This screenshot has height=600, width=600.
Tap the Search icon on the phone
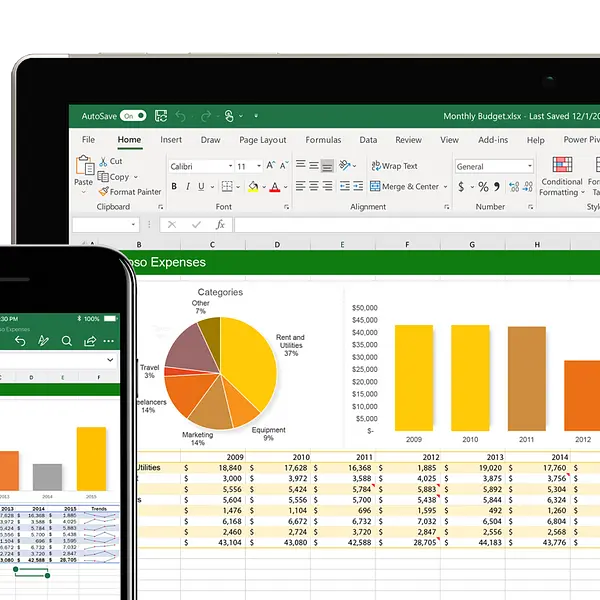(x=67, y=341)
